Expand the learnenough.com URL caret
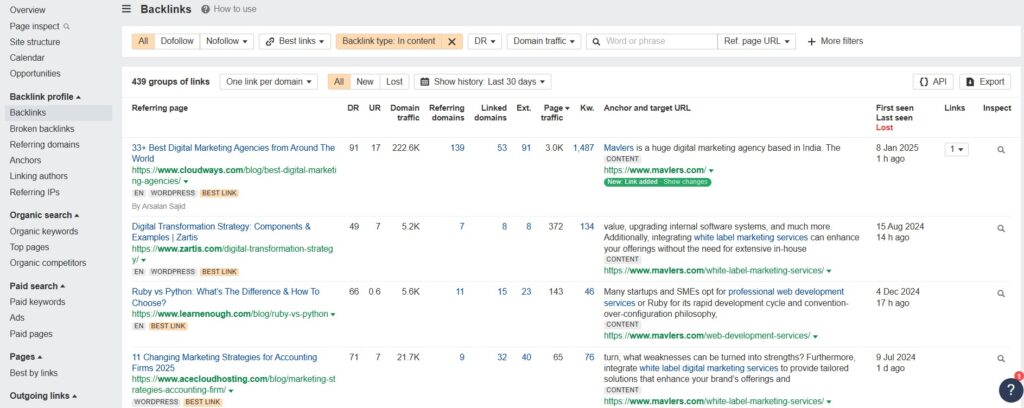The image size is (1024, 408). pos(333,315)
